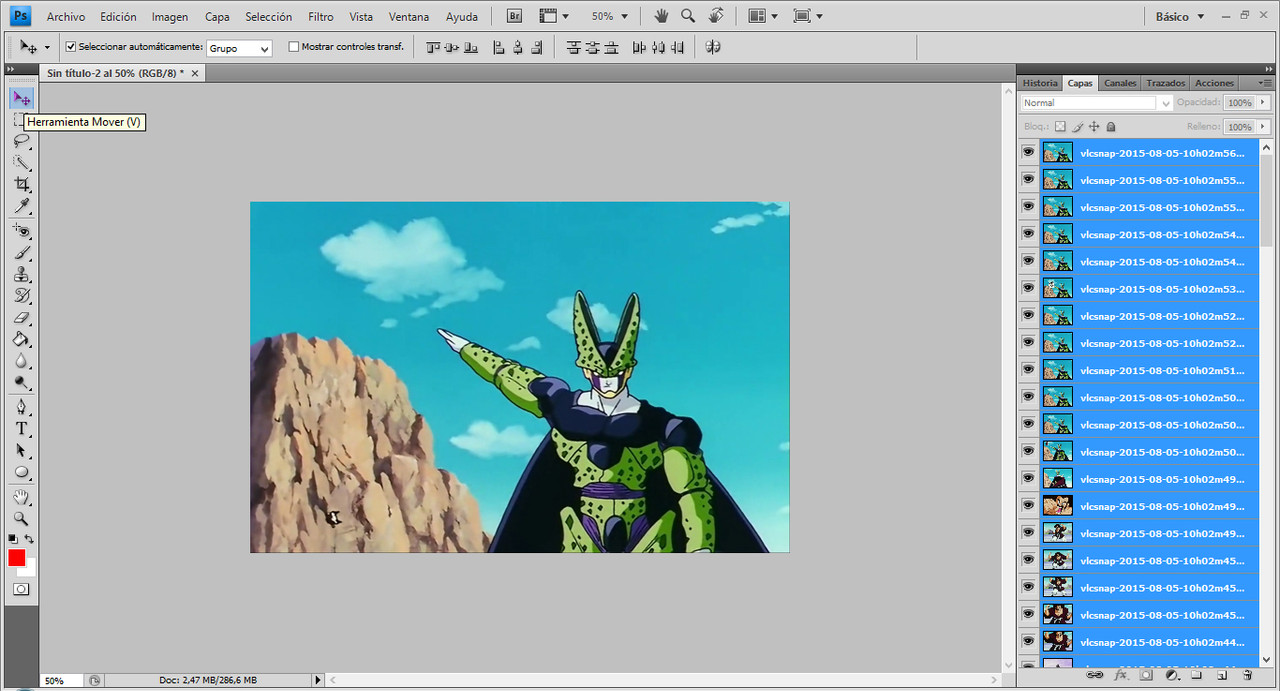This screenshot has height=691, width=1280.
Task: Enable Mostrar controles transf. checkbox
Action: tap(293, 46)
